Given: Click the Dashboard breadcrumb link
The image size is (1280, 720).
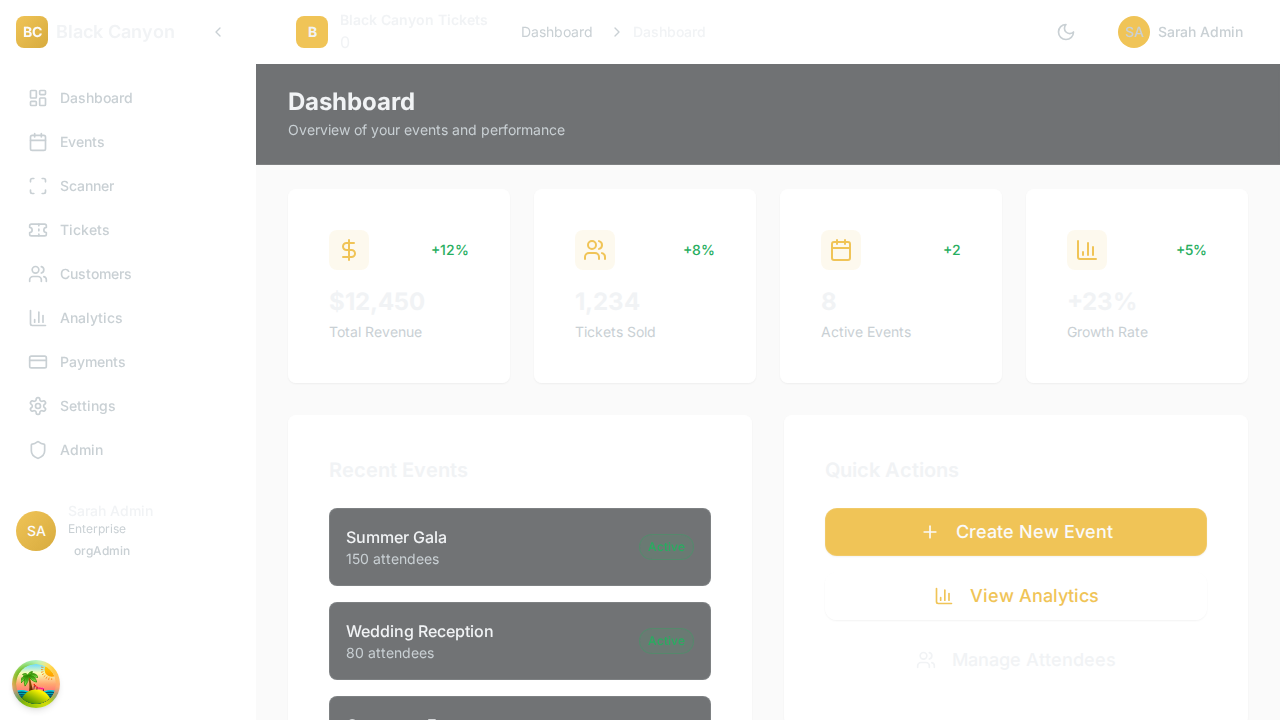Looking at the screenshot, I should [x=556, y=32].
